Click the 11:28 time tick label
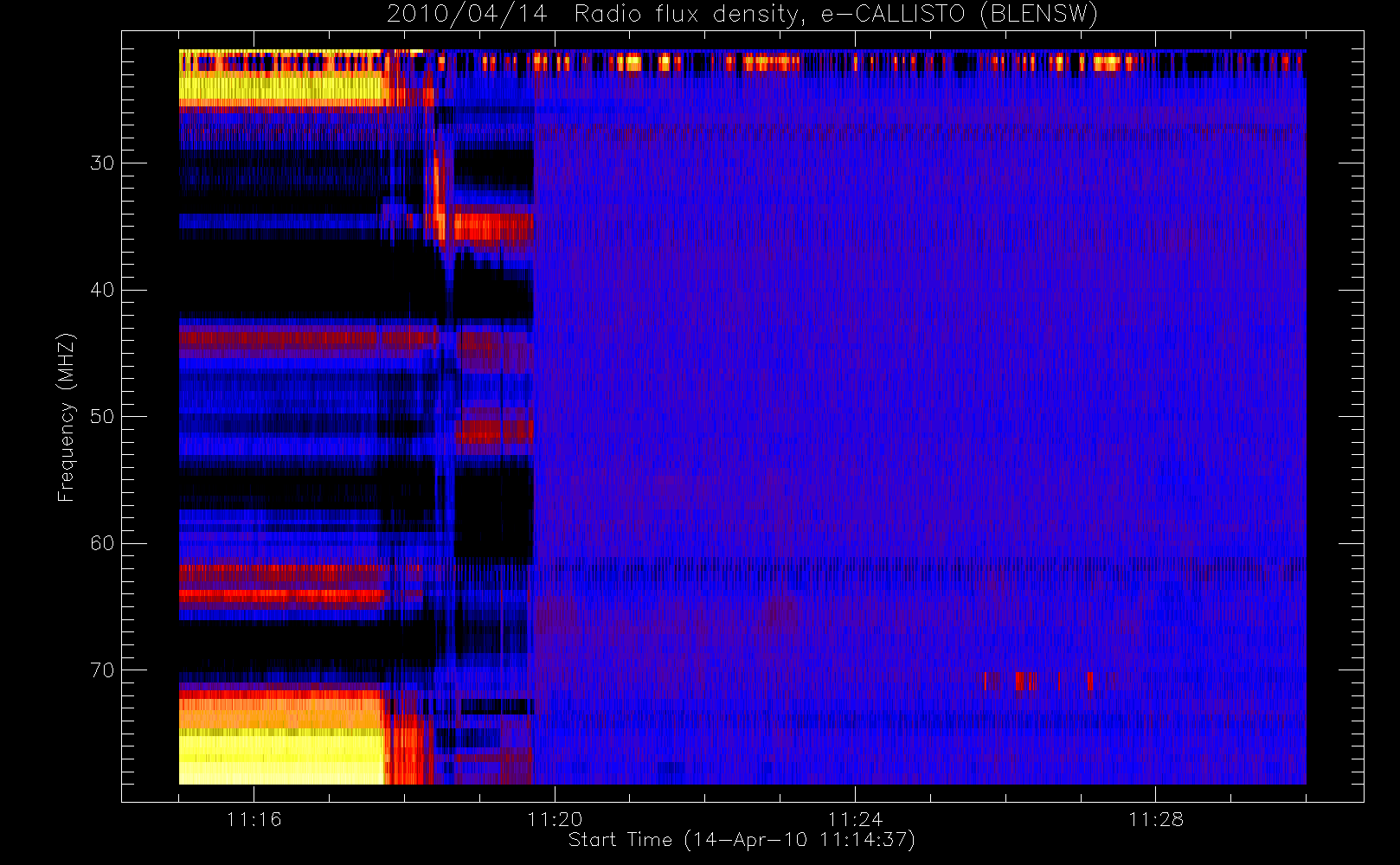The image size is (1400, 865). (1156, 819)
